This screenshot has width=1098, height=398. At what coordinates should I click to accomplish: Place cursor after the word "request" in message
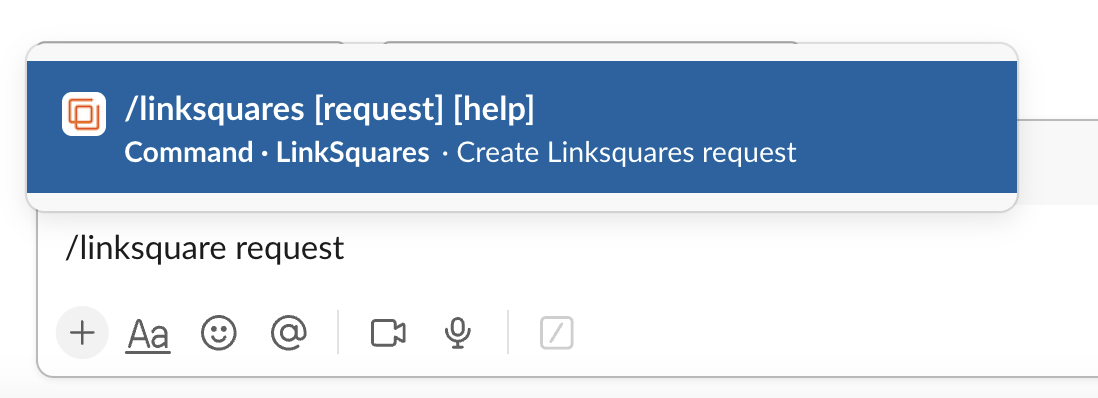345,249
